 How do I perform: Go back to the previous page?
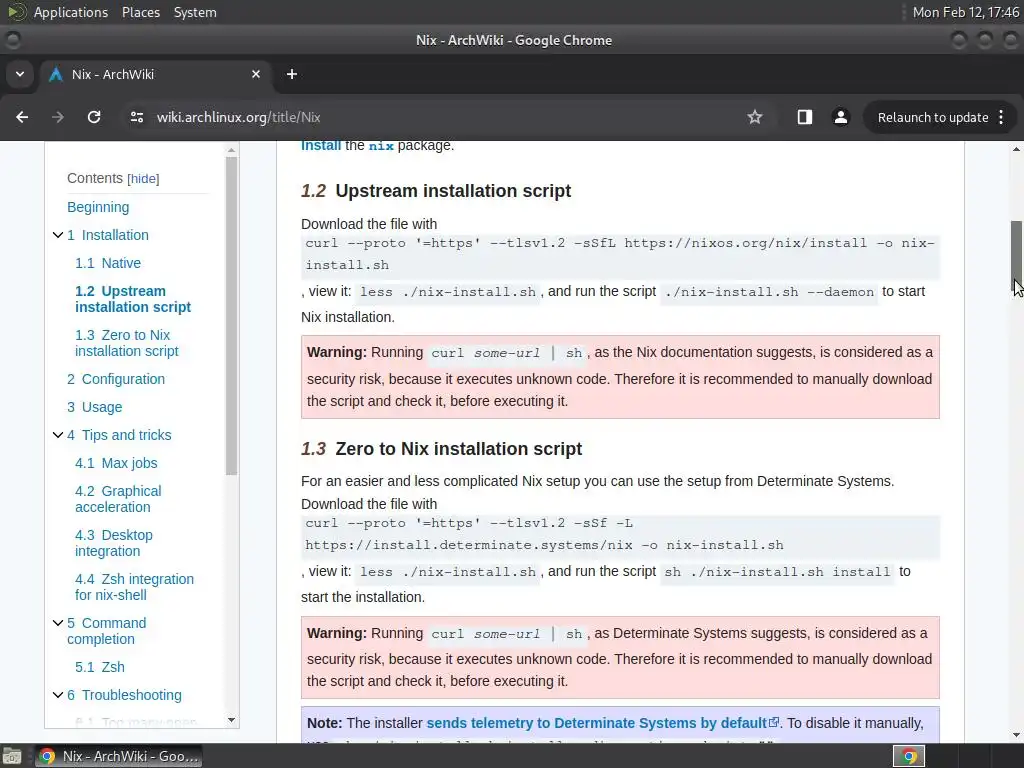22,117
